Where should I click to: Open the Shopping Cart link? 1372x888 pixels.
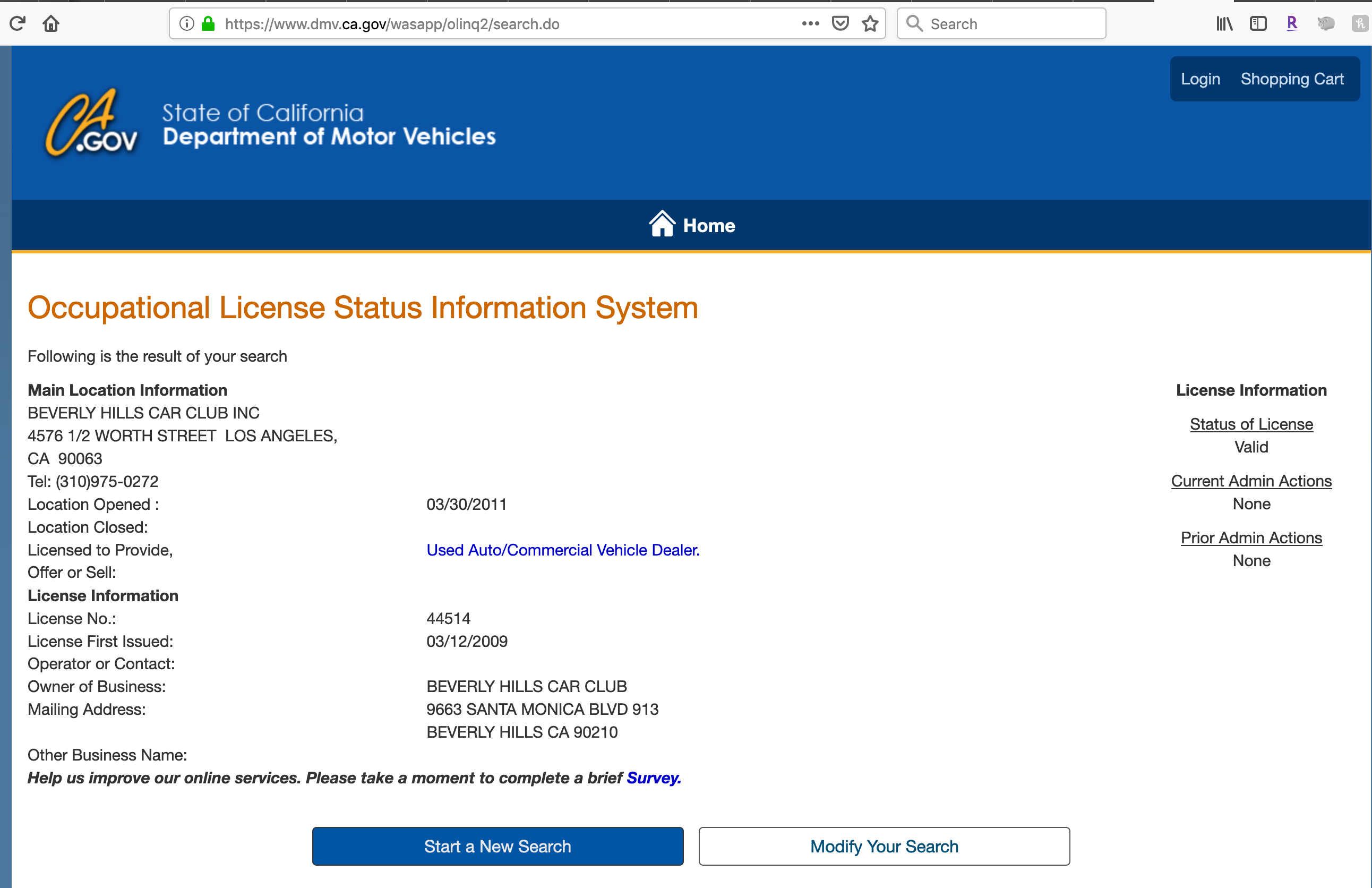[1292, 79]
